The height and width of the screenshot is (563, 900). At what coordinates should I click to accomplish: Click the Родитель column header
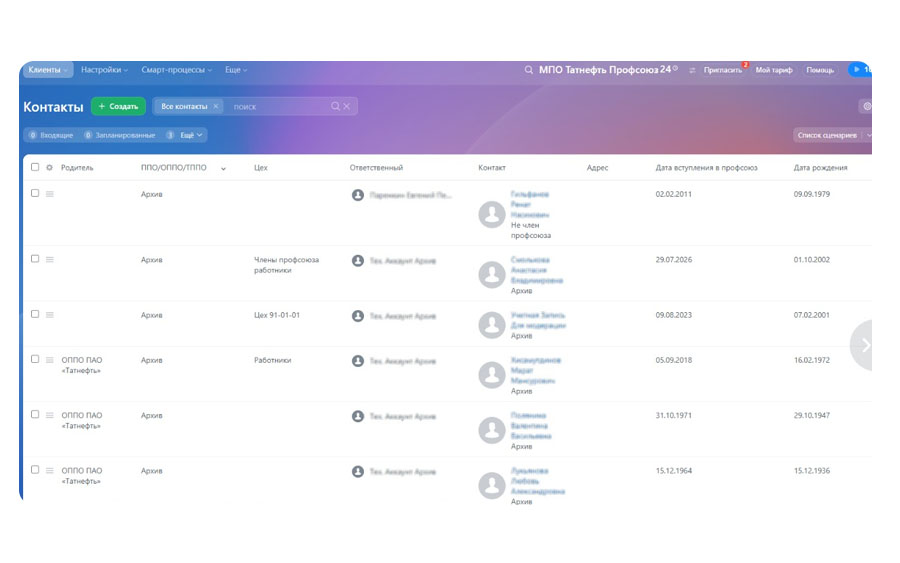tap(77, 168)
